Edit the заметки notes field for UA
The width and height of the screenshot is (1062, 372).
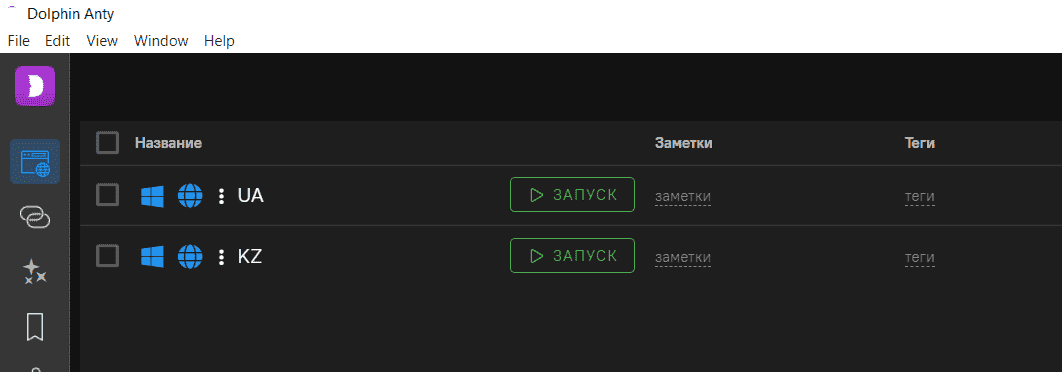[683, 197]
